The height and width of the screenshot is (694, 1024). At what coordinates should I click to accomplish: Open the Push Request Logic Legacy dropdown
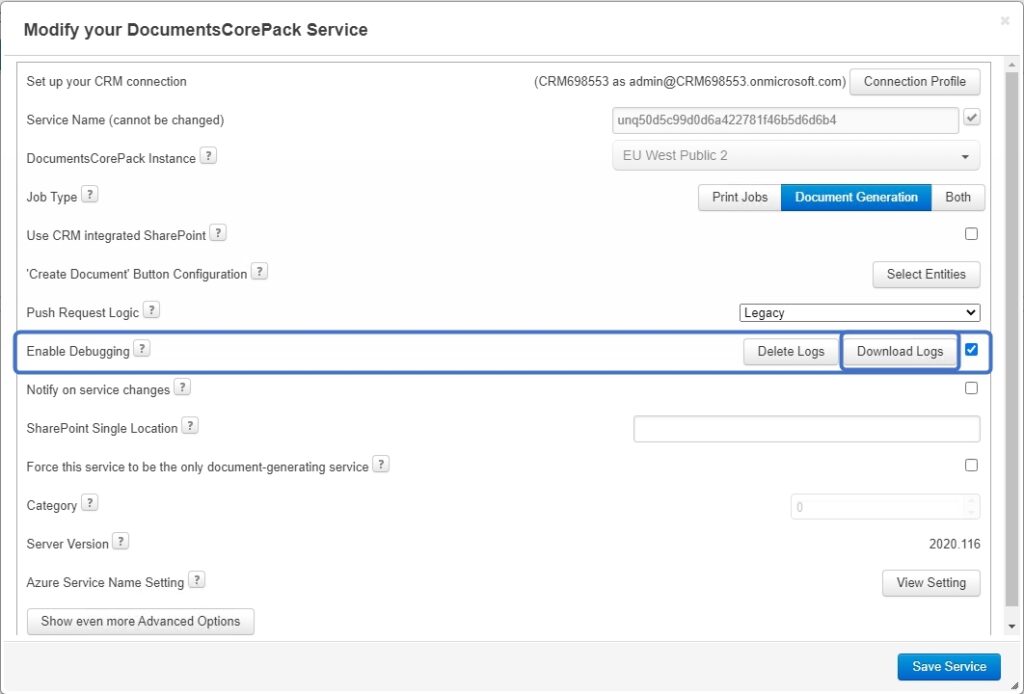[859, 313]
